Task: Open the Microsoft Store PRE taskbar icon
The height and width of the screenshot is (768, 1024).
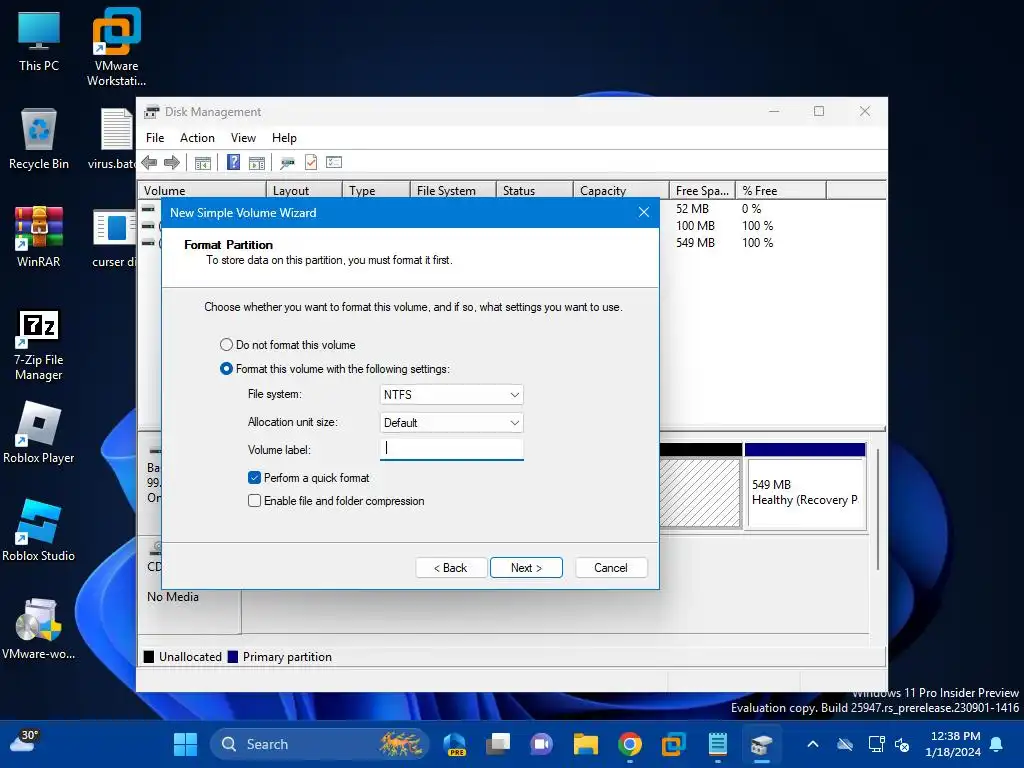Action: pyautogui.click(x=455, y=744)
